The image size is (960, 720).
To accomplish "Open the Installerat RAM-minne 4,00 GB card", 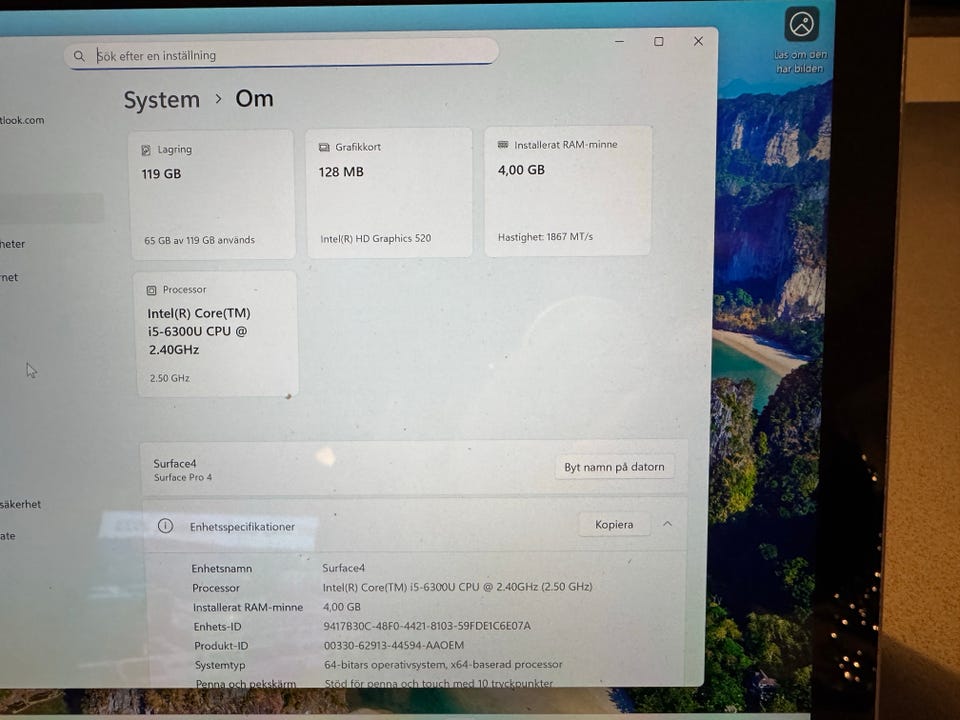I will click(x=568, y=190).
